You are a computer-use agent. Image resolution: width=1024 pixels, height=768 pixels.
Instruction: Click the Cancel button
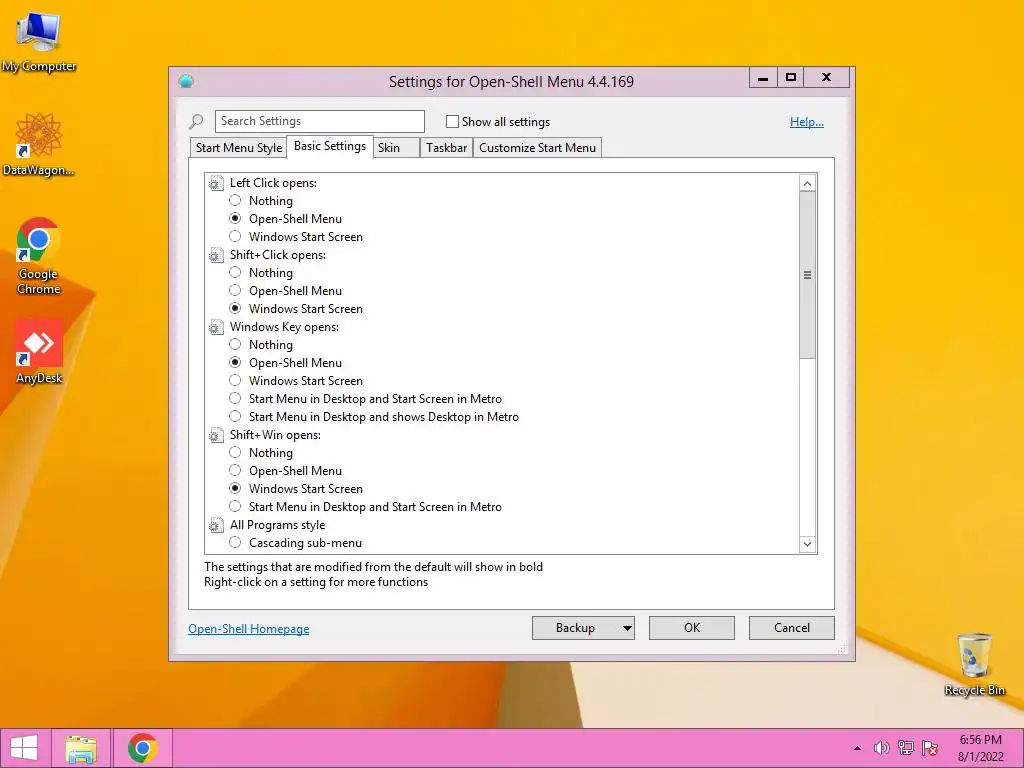coord(792,628)
